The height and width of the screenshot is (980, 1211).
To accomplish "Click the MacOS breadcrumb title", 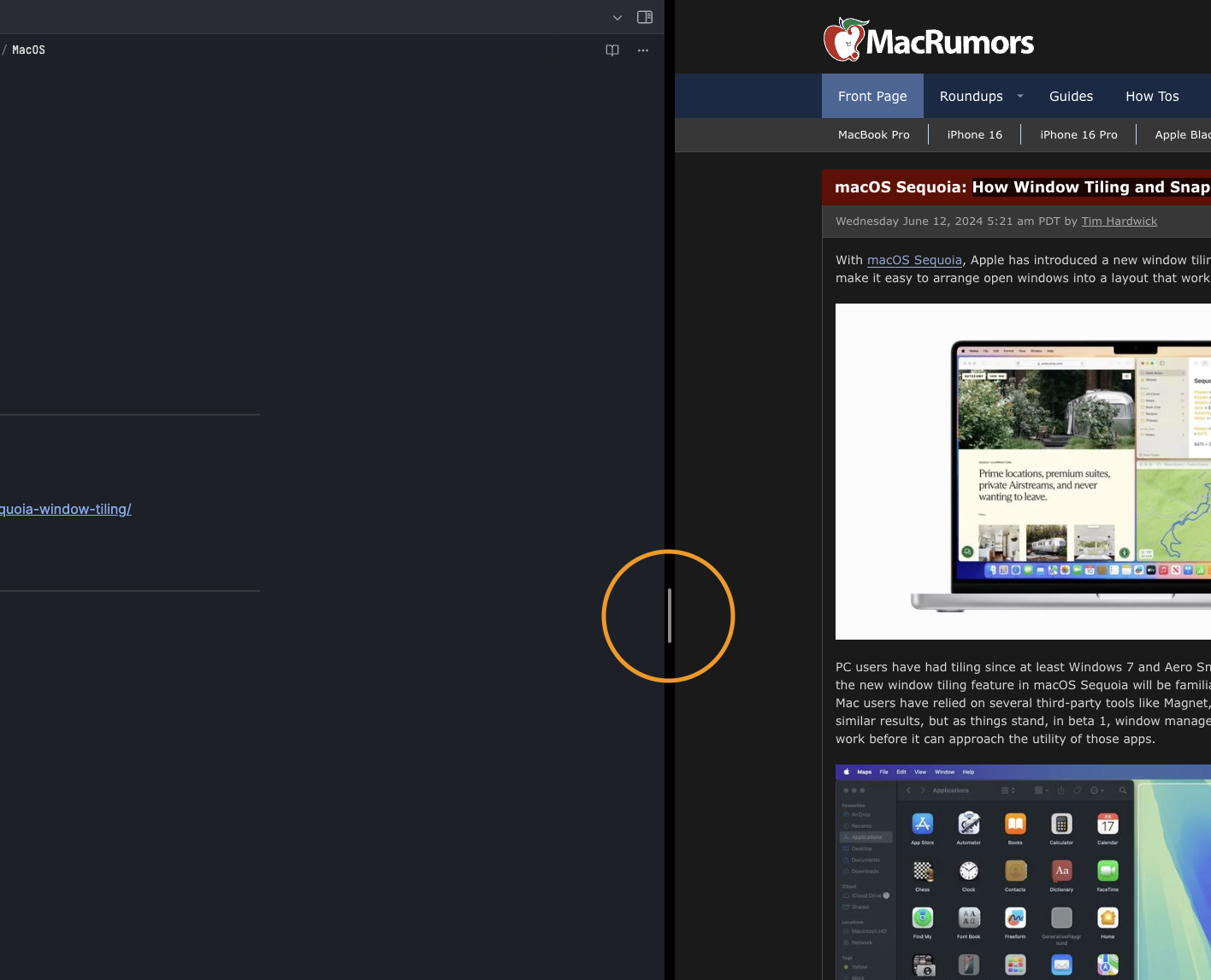I will coord(28,50).
